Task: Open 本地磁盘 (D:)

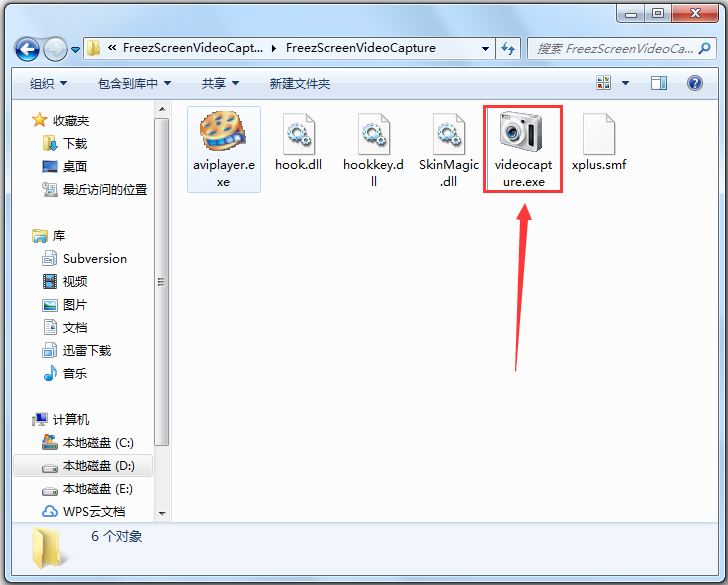Action: click(x=83, y=466)
